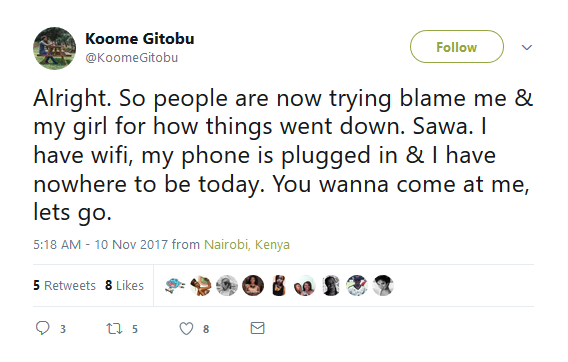Viewport: 568px width, 362px height.
Task: Open fourth liker avatar with dark red background
Action: tap(253, 286)
